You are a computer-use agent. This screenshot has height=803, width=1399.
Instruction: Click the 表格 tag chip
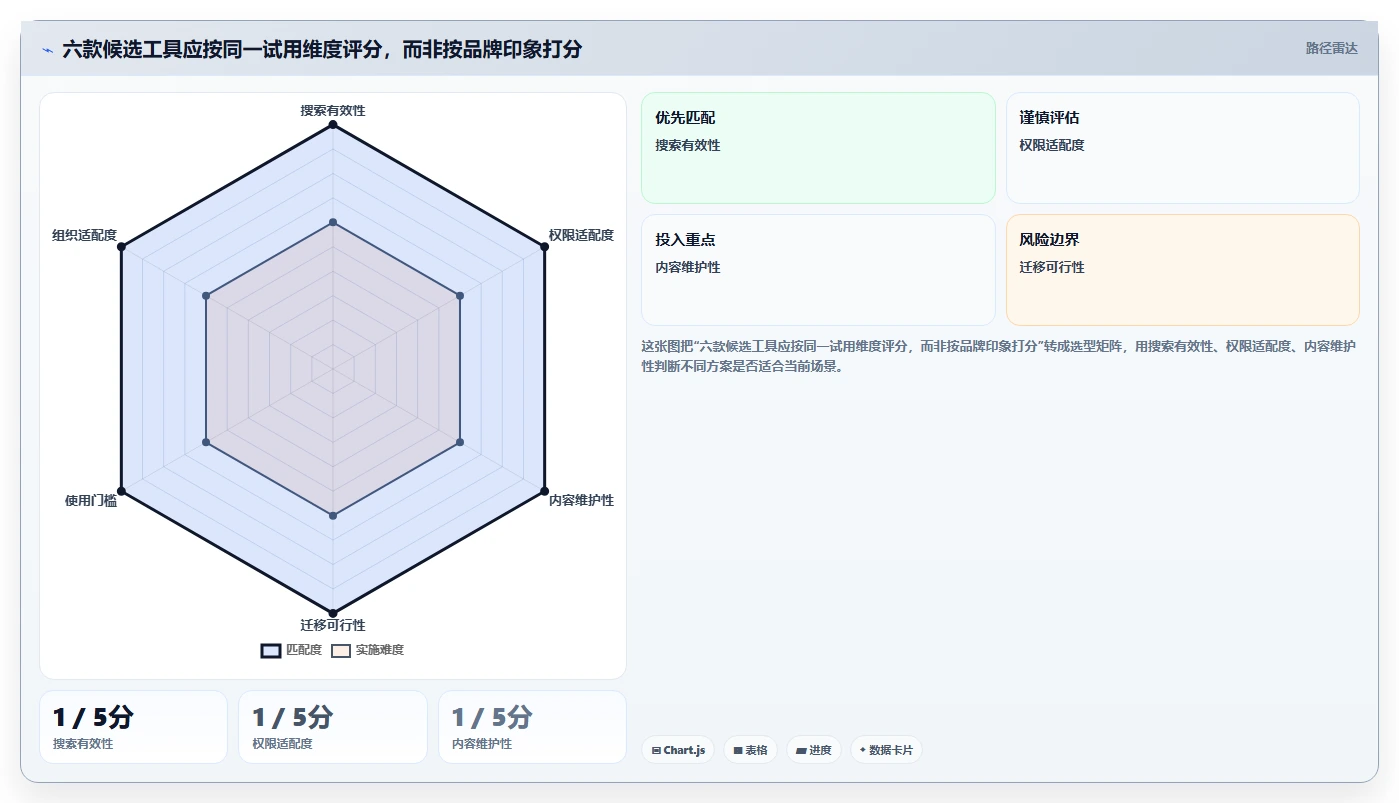(750, 750)
